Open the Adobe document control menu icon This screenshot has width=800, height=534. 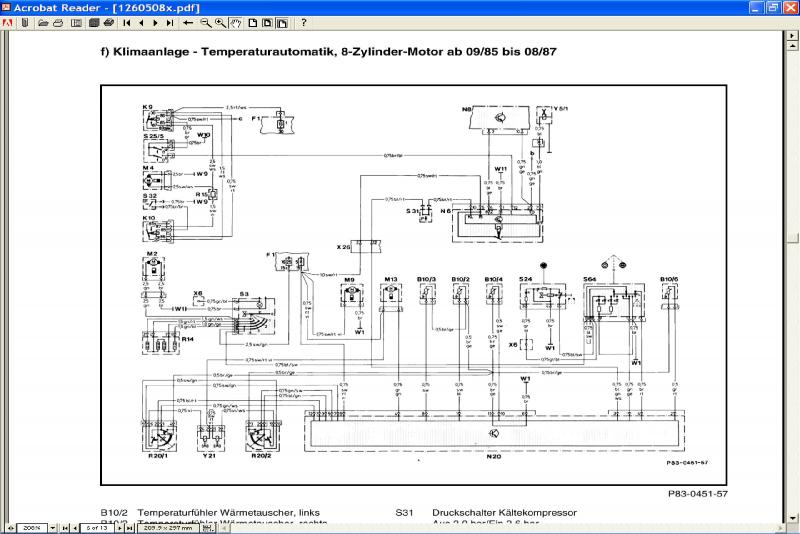point(8,22)
